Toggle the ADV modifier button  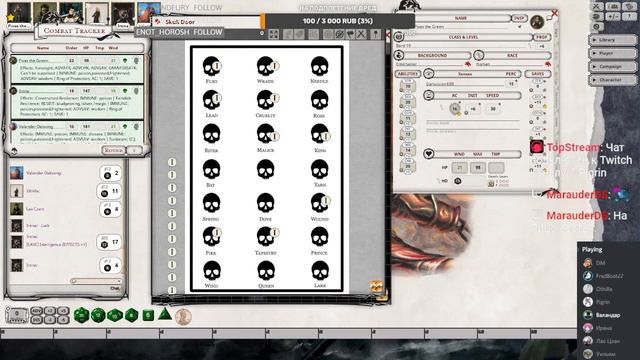37,311
